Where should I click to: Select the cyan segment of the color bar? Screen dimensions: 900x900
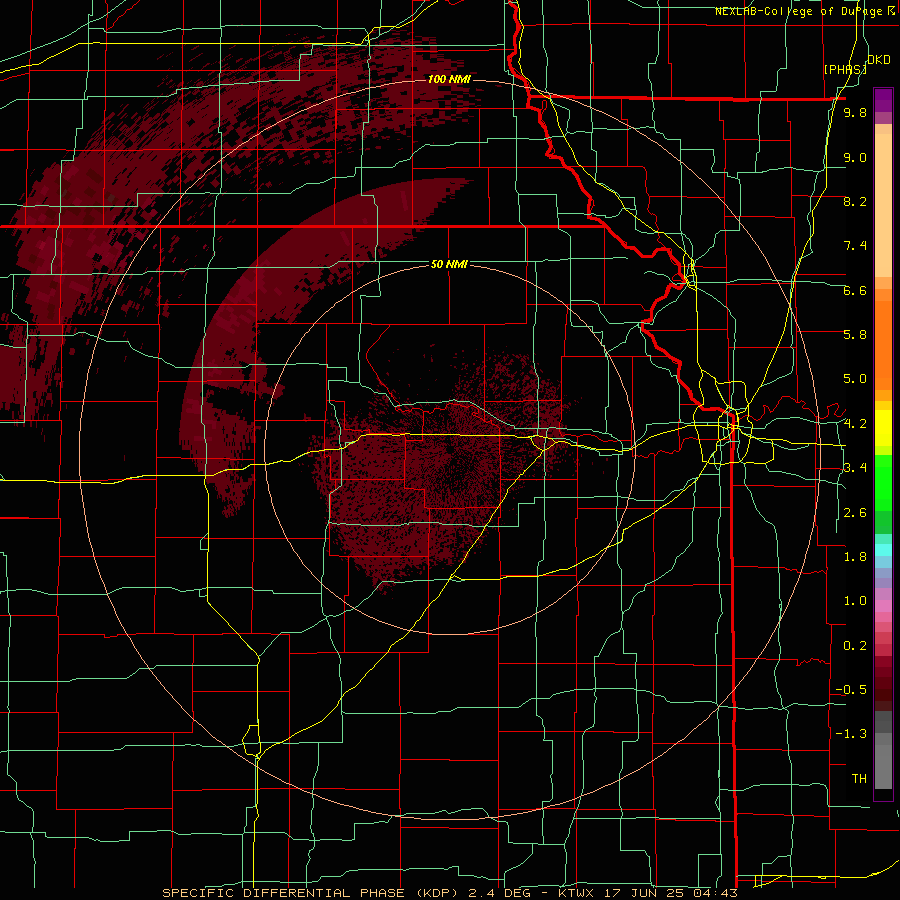point(883,550)
